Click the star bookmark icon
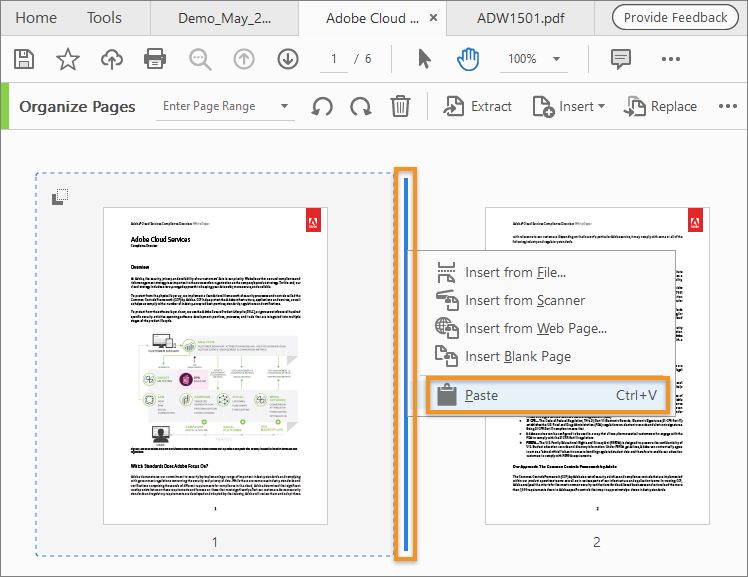Viewport: 748px width, 577px height. pyautogui.click(x=68, y=59)
